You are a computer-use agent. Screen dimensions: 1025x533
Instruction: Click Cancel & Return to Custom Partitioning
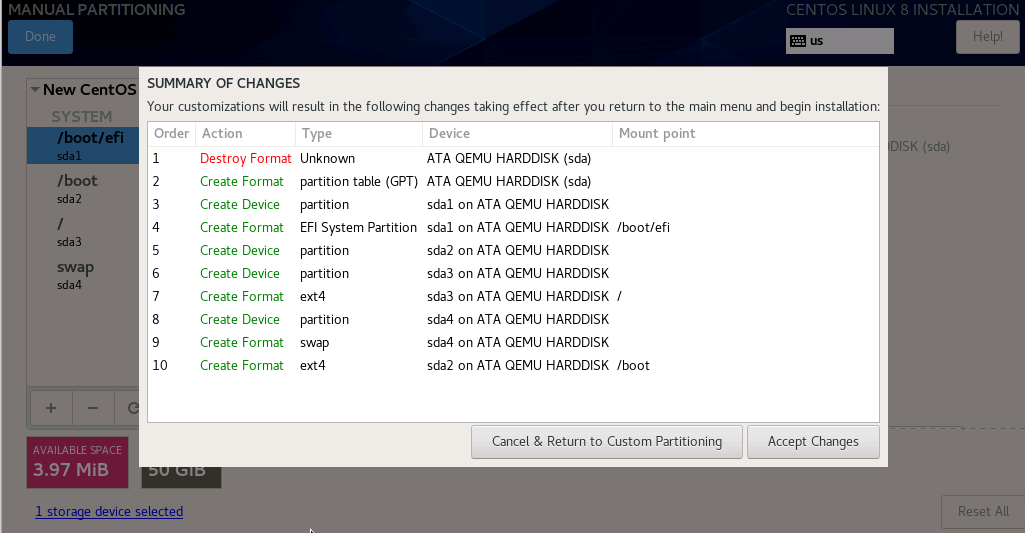coord(607,442)
